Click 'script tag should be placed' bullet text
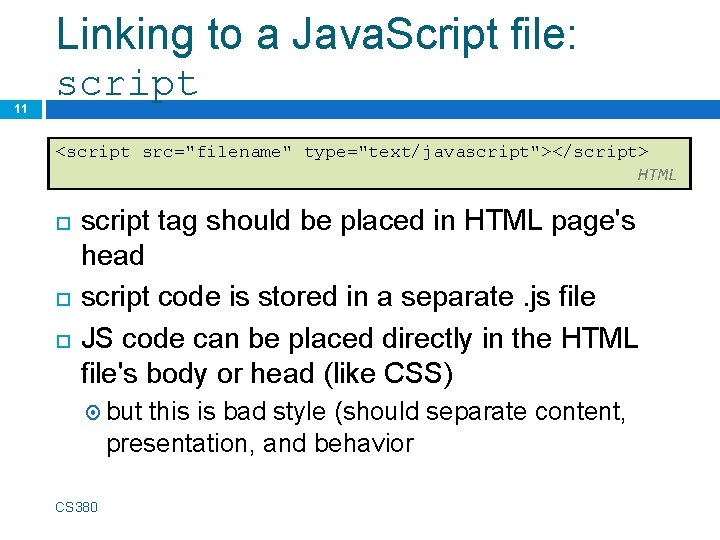Image resolution: width=720 pixels, height=540 pixels. pyautogui.click(x=358, y=238)
